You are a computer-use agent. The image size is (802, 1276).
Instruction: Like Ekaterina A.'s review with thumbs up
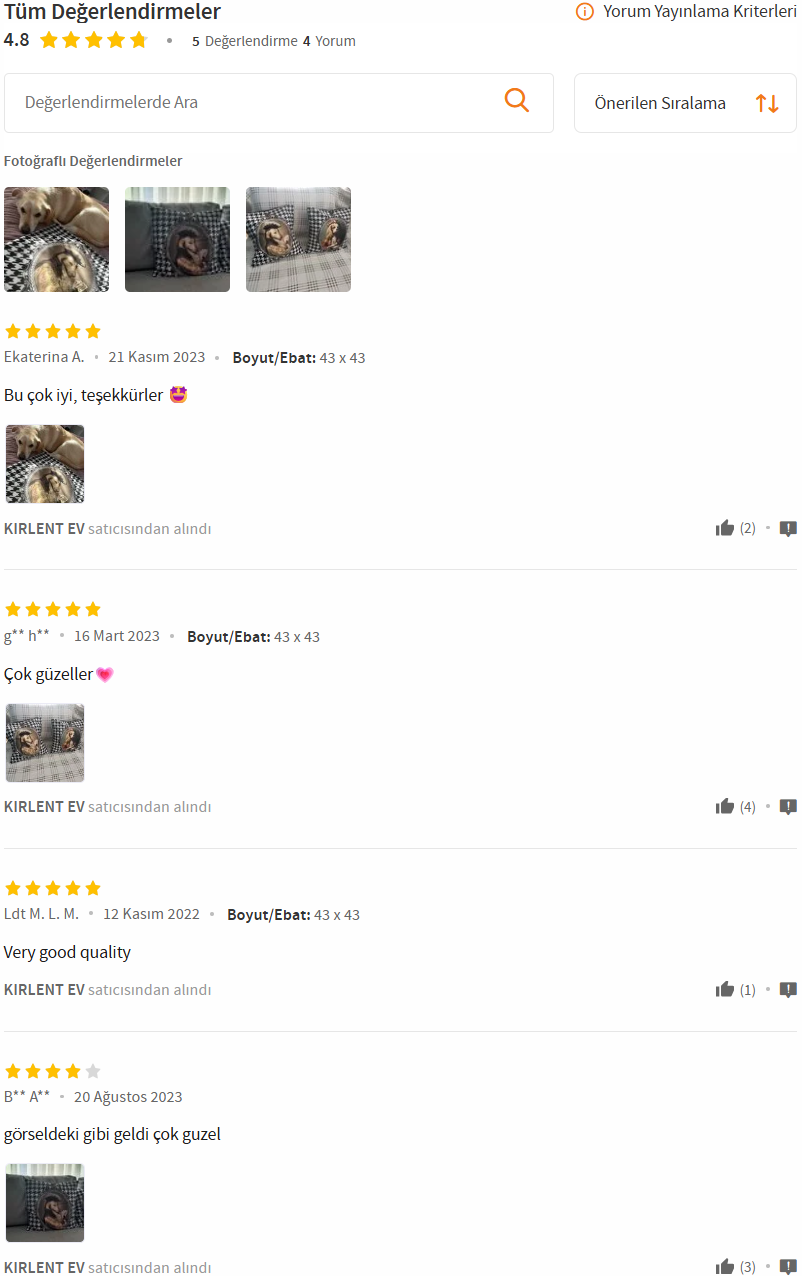(725, 528)
